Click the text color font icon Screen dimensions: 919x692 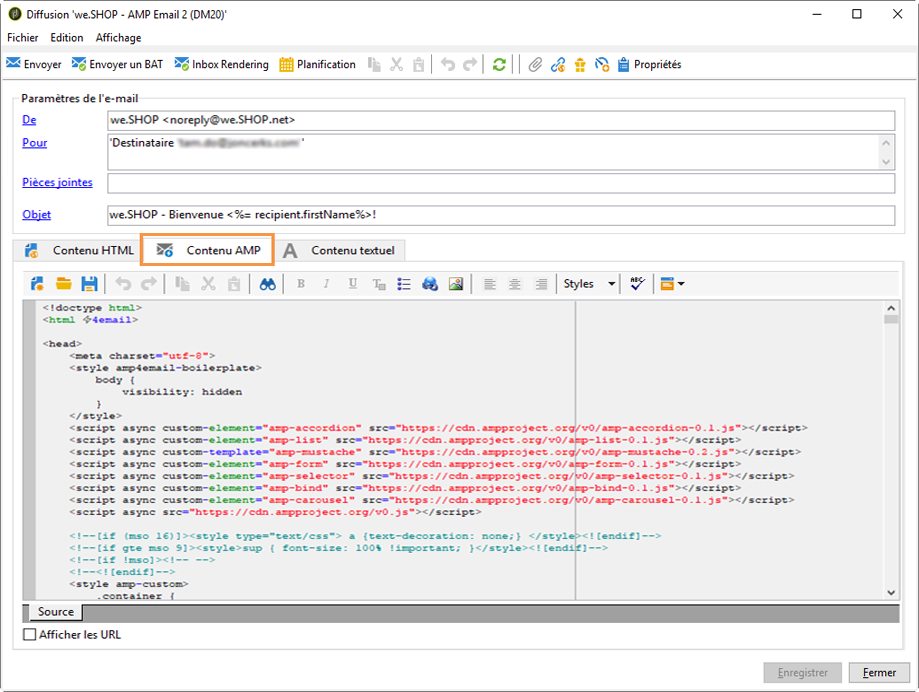point(379,284)
